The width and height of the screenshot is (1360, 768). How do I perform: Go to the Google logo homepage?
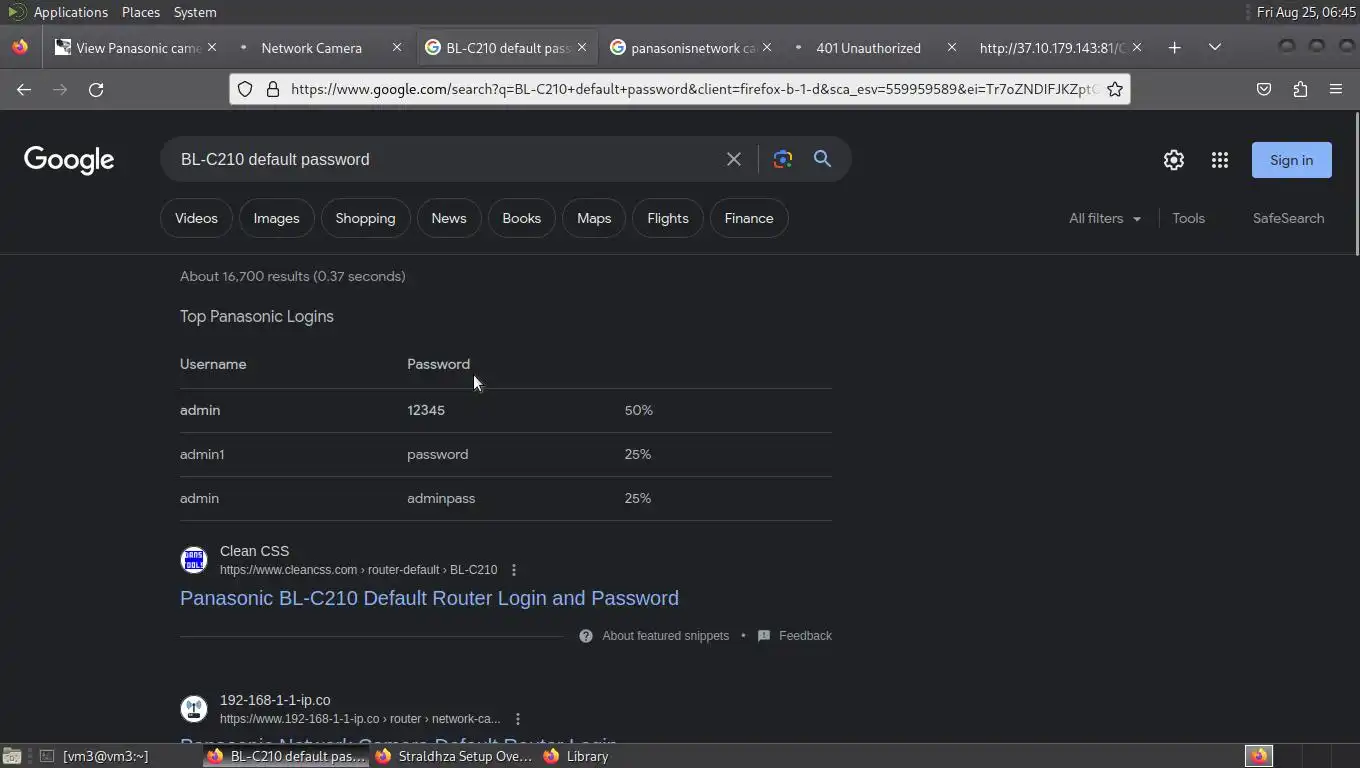69,160
